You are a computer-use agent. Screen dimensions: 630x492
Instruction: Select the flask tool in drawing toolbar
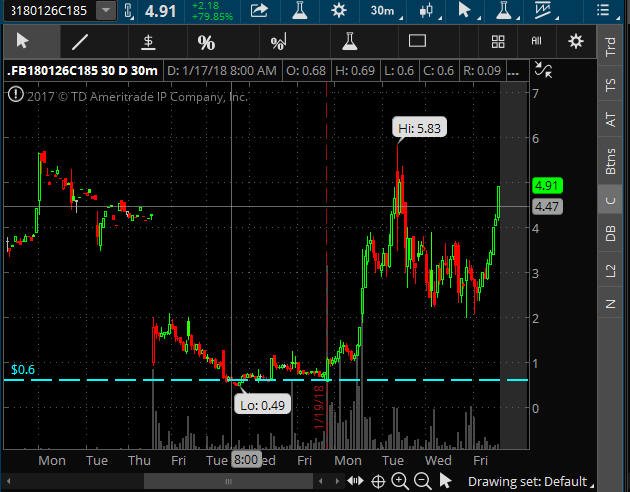350,41
